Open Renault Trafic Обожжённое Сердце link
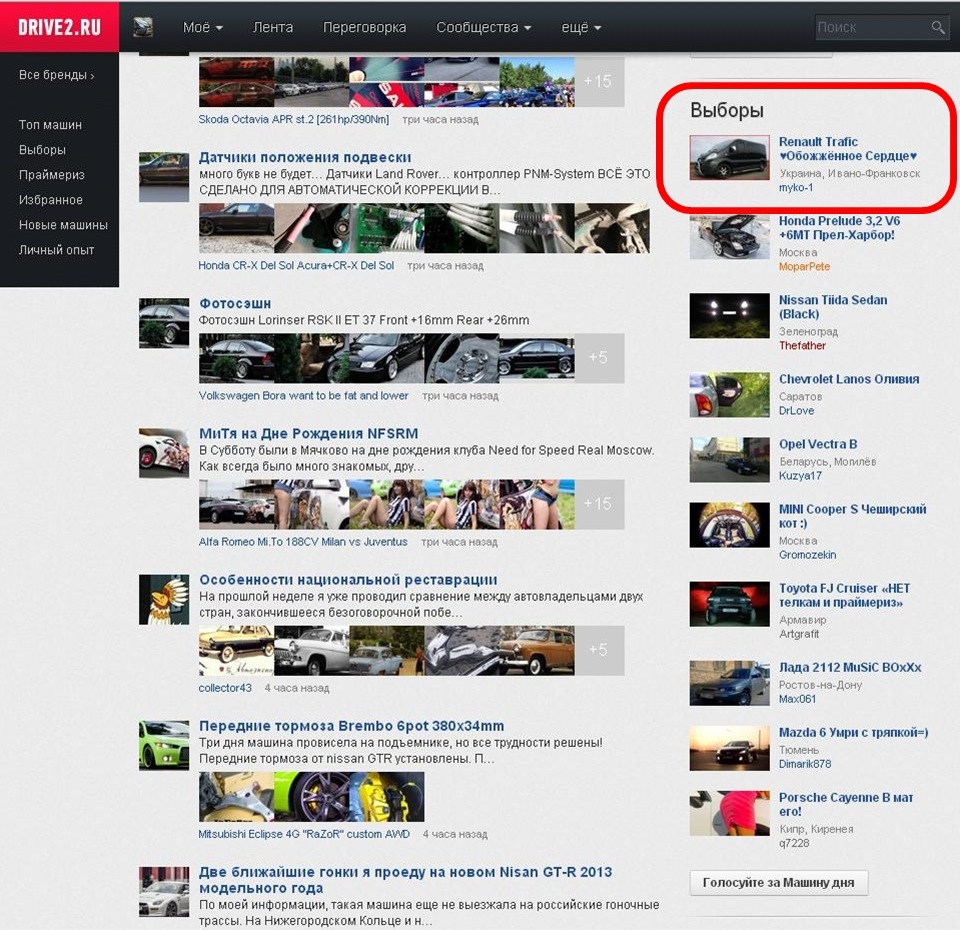The width and height of the screenshot is (960, 930). click(848, 149)
